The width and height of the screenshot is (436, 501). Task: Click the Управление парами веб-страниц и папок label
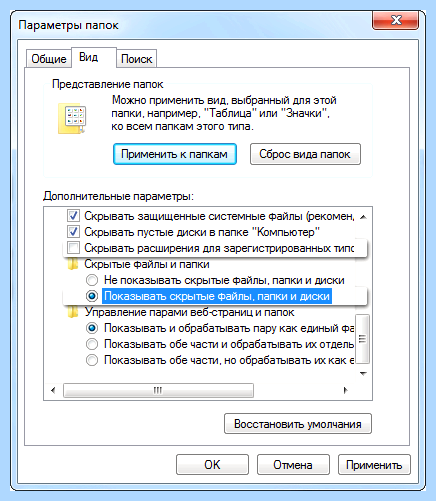190,312
